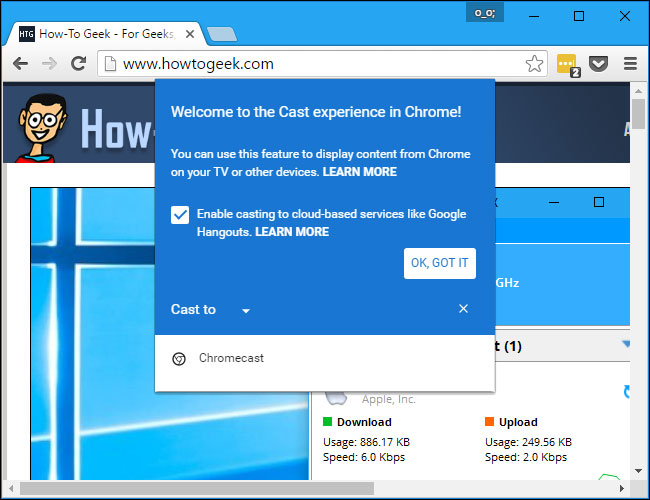
Task: Expand the Cast to dropdown arrow
Action: coord(246,311)
